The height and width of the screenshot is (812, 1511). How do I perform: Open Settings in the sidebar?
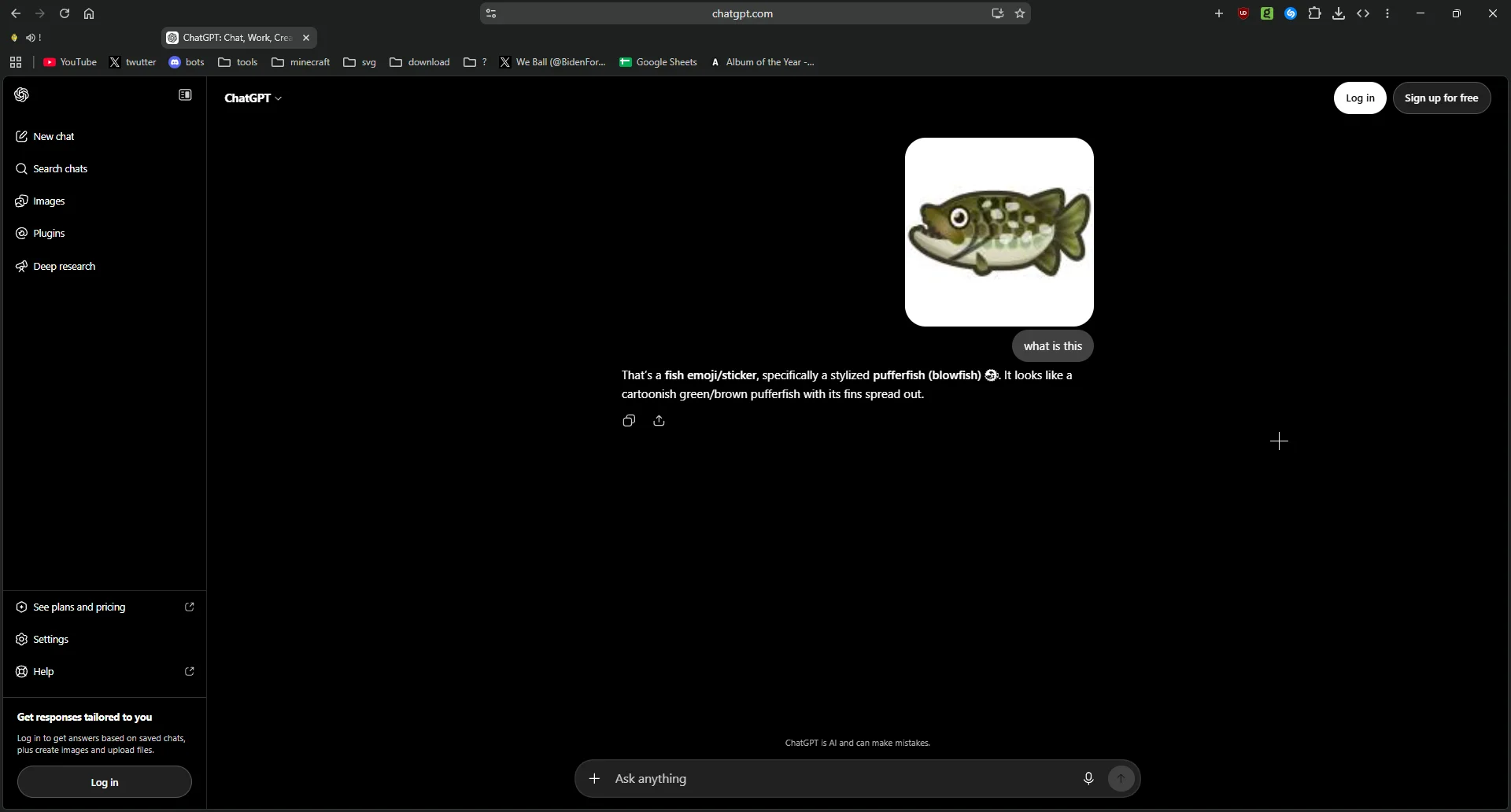coord(105,639)
